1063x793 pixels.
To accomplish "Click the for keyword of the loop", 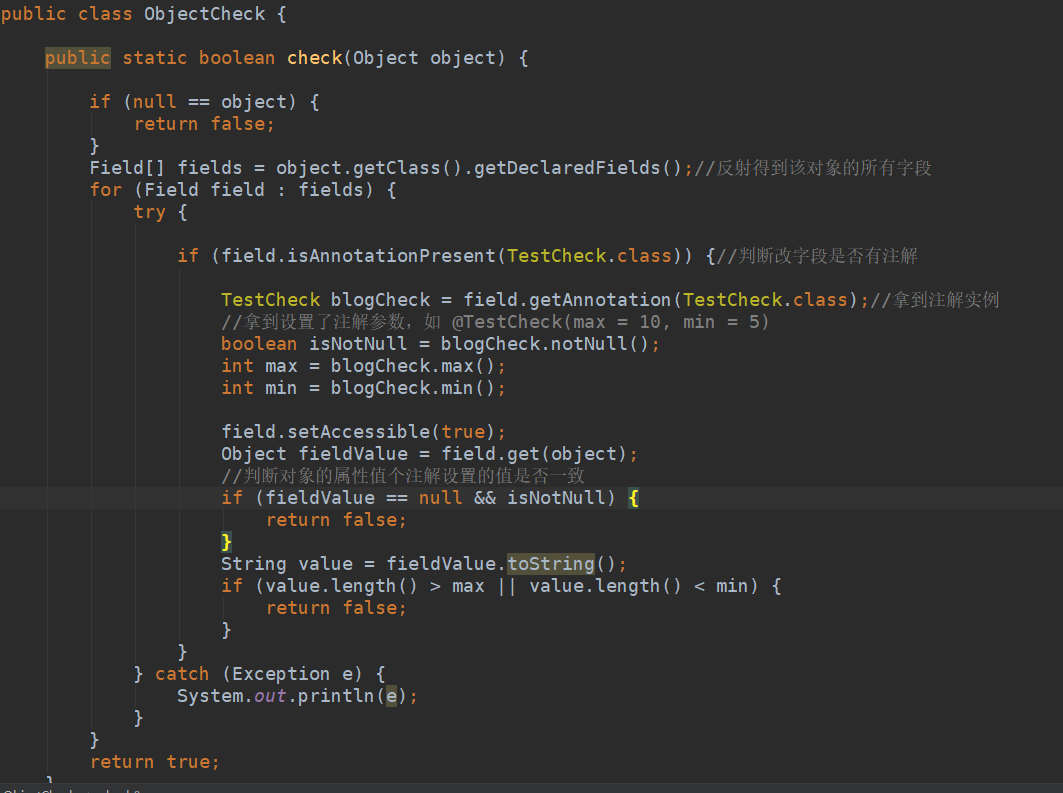I will tap(106, 190).
